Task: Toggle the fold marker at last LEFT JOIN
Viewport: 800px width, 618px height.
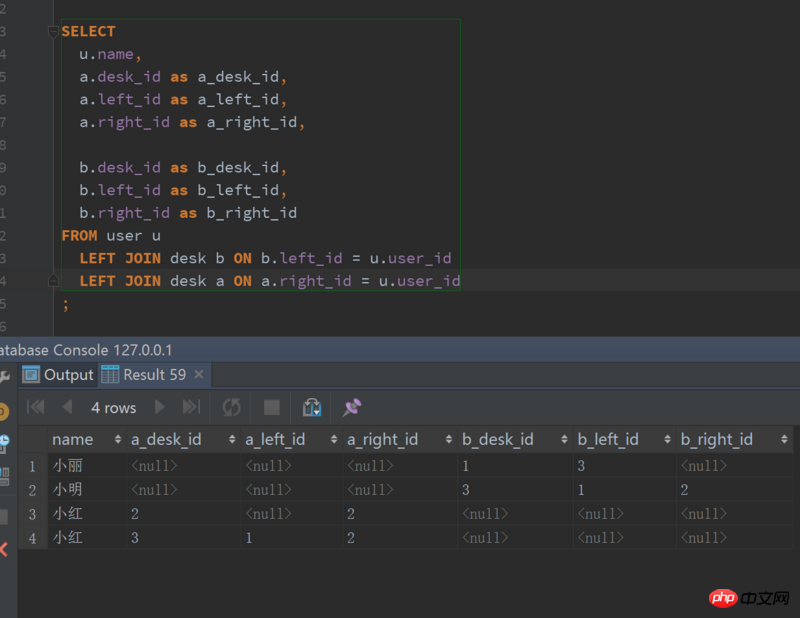Action: tap(53, 281)
